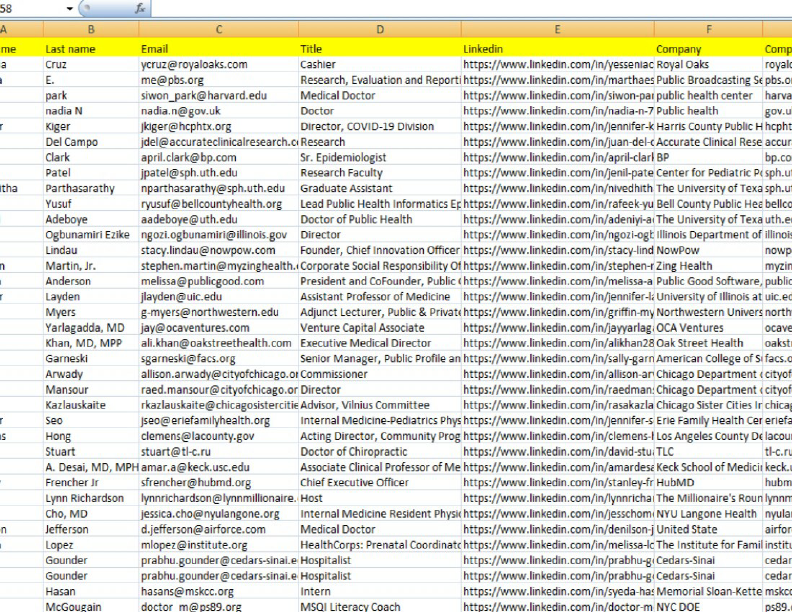Select column B header
792x612 pixels.
pyautogui.click(x=91, y=30)
